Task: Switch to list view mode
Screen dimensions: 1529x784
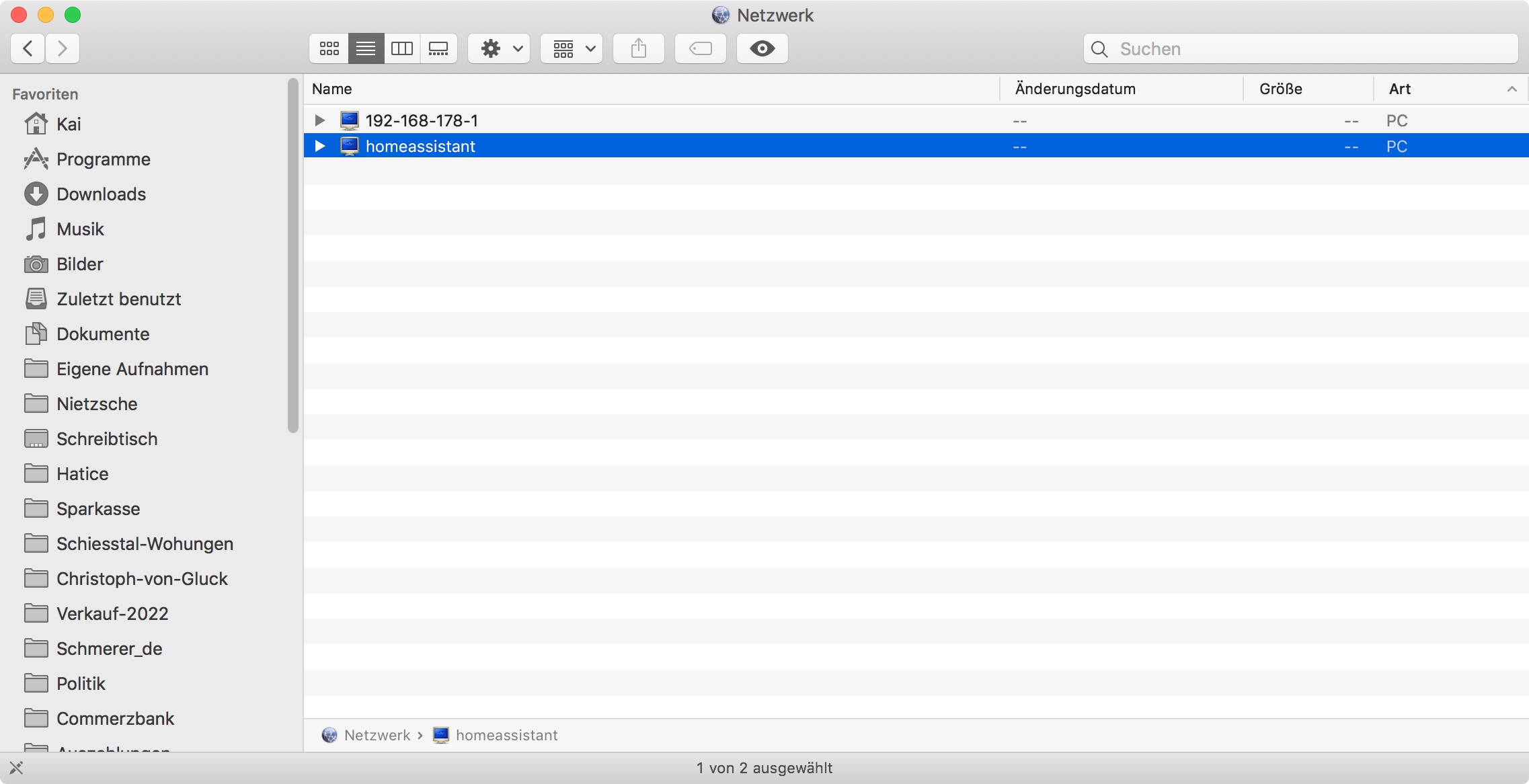Action: point(366,48)
